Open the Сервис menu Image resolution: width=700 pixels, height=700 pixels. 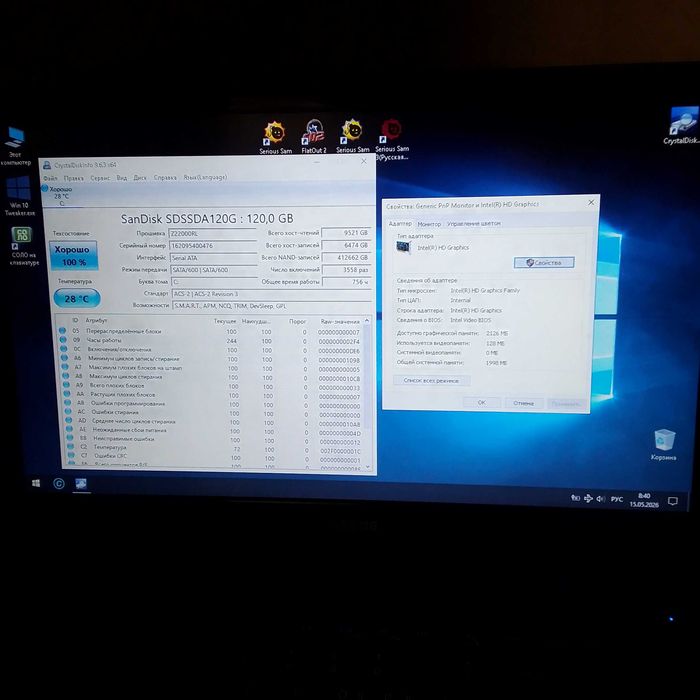click(x=100, y=178)
